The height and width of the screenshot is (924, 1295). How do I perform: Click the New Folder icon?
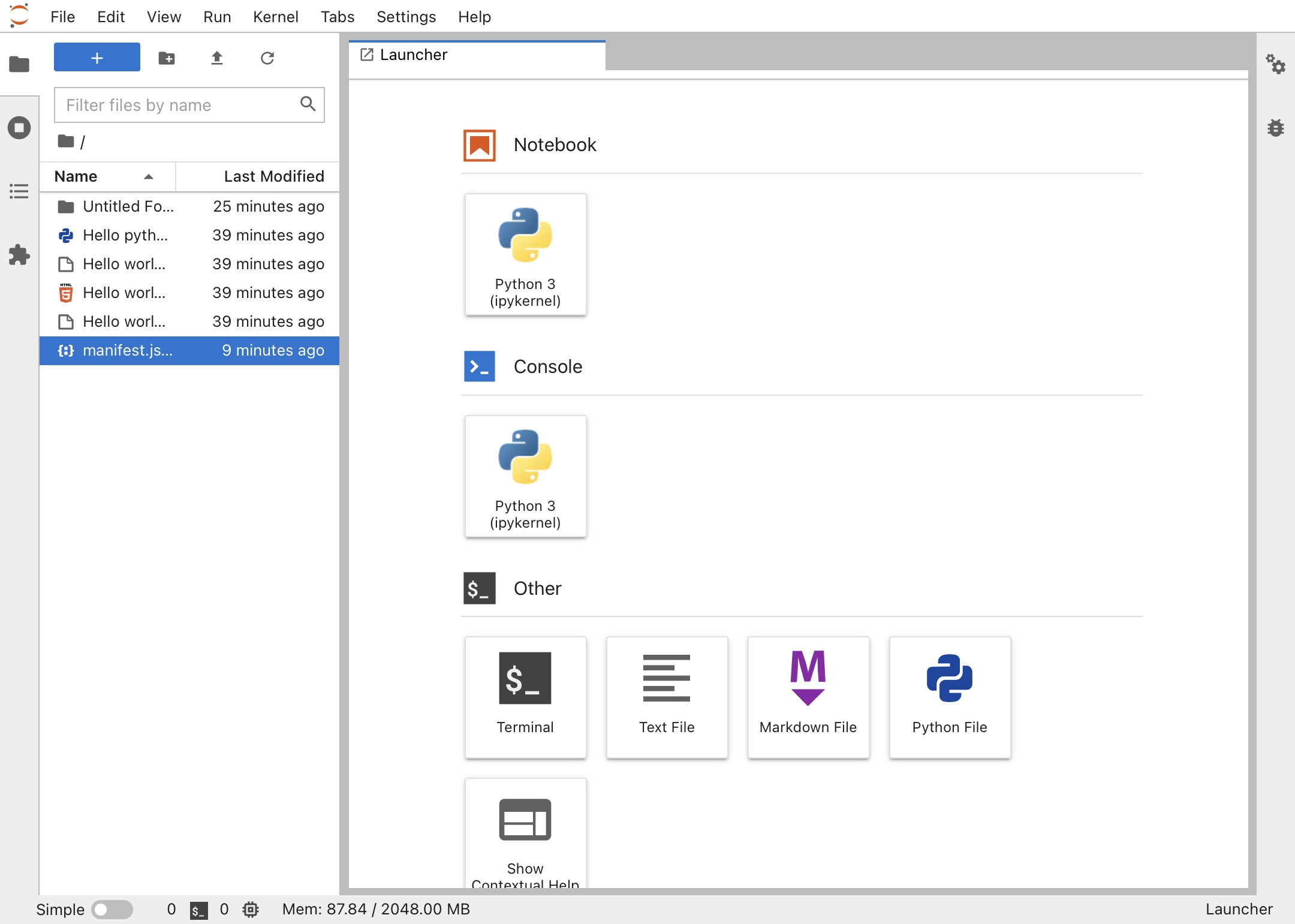pyautogui.click(x=167, y=58)
